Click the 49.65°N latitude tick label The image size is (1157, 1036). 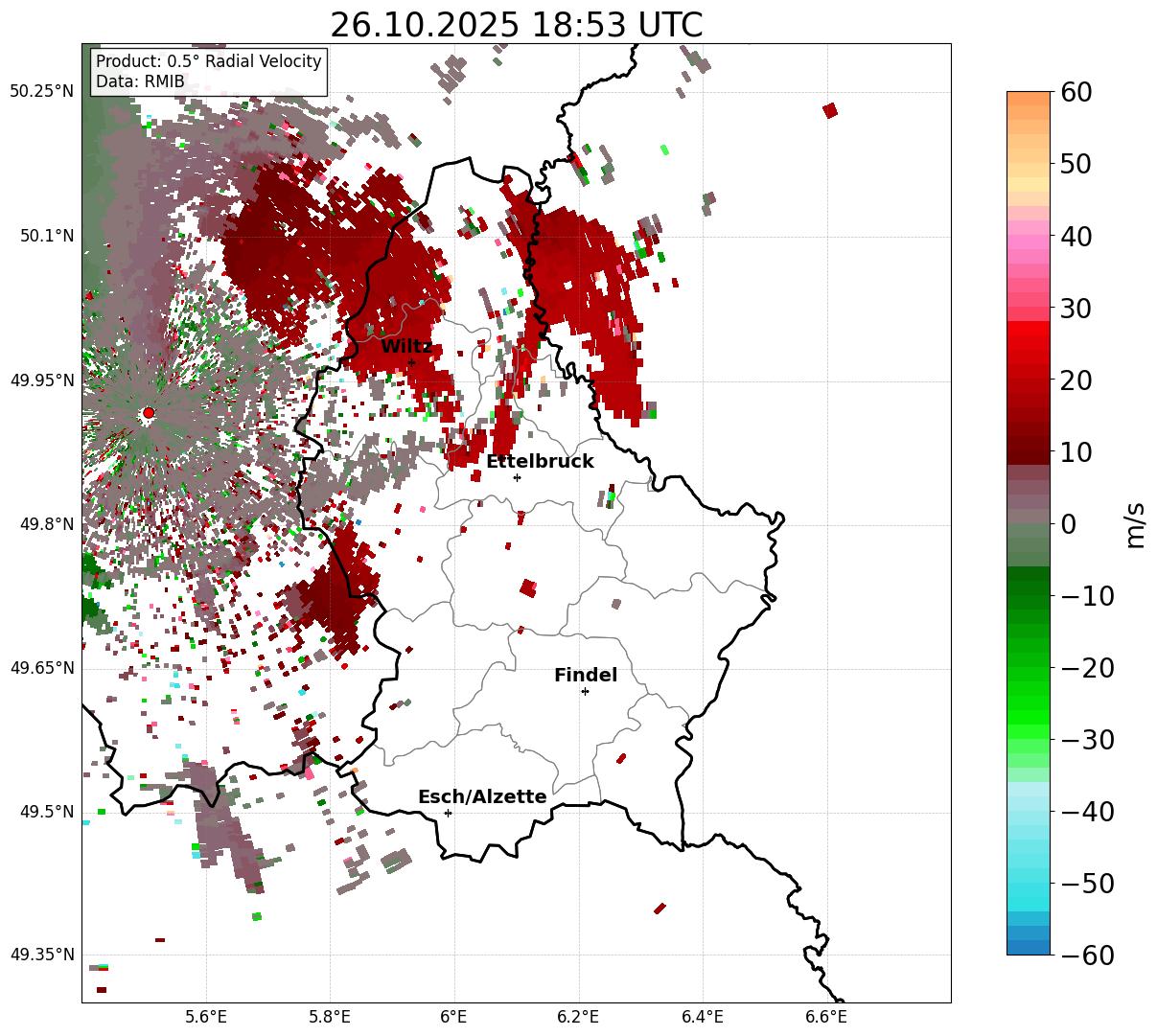pos(41,668)
